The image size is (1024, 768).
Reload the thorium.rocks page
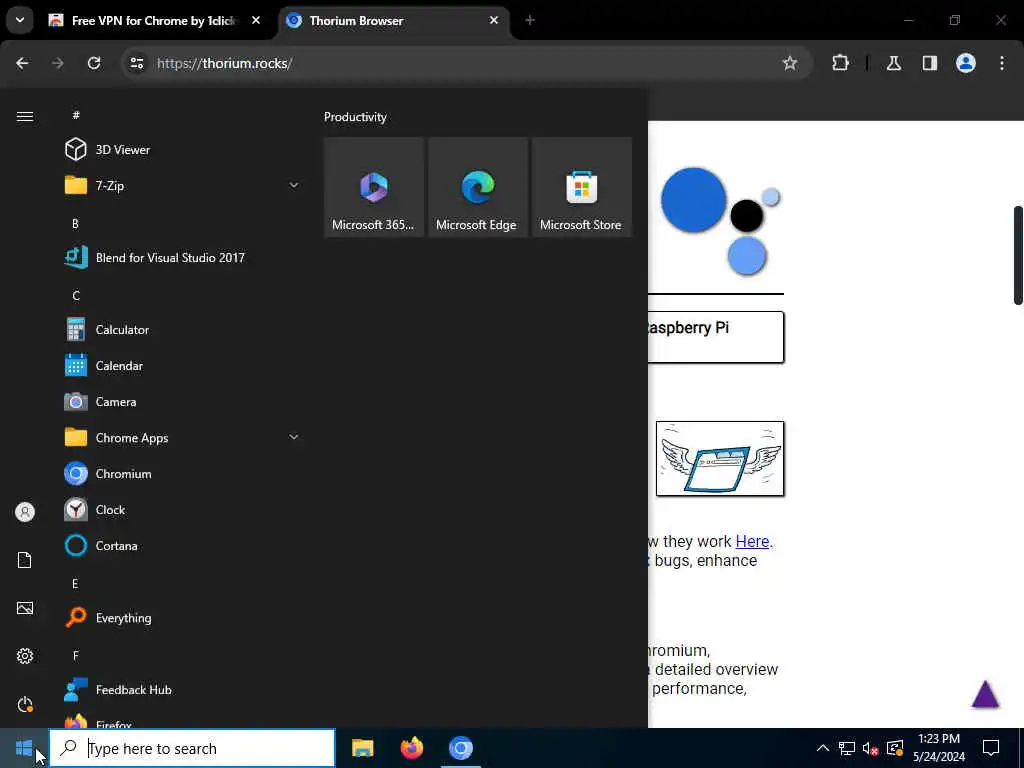point(94,63)
